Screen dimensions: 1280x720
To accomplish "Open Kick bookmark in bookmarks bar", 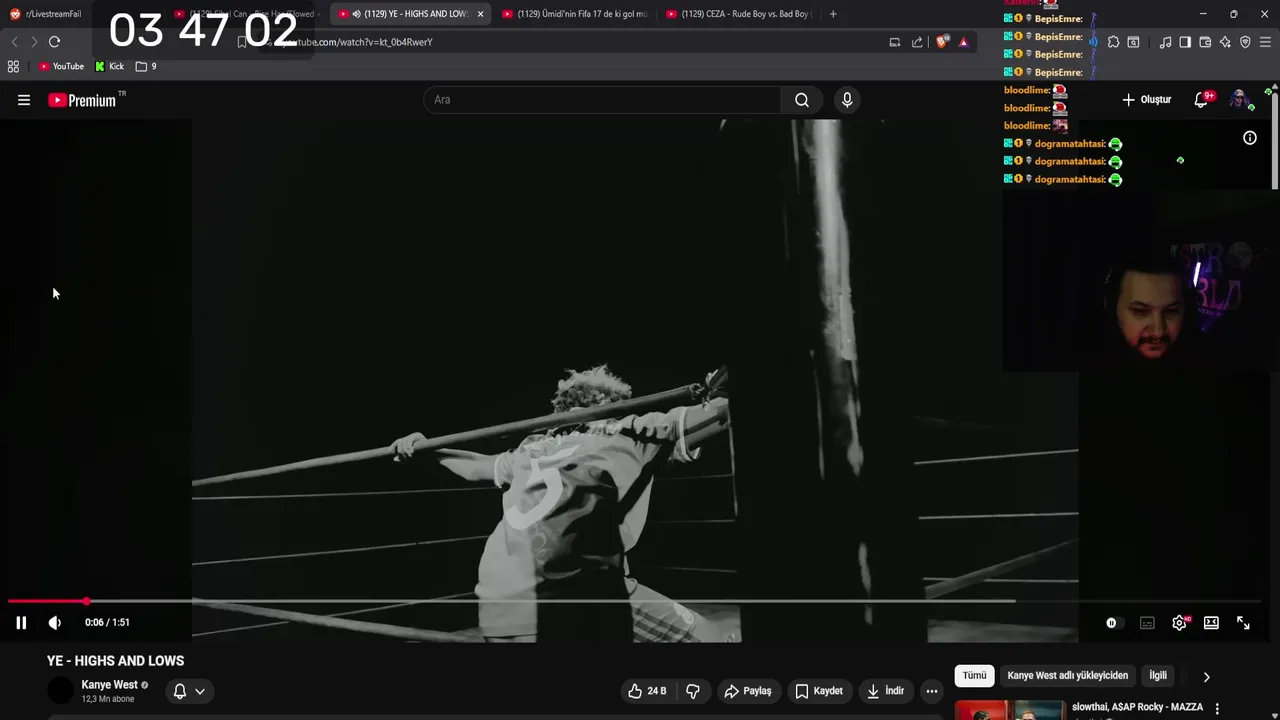I will tap(110, 66).
